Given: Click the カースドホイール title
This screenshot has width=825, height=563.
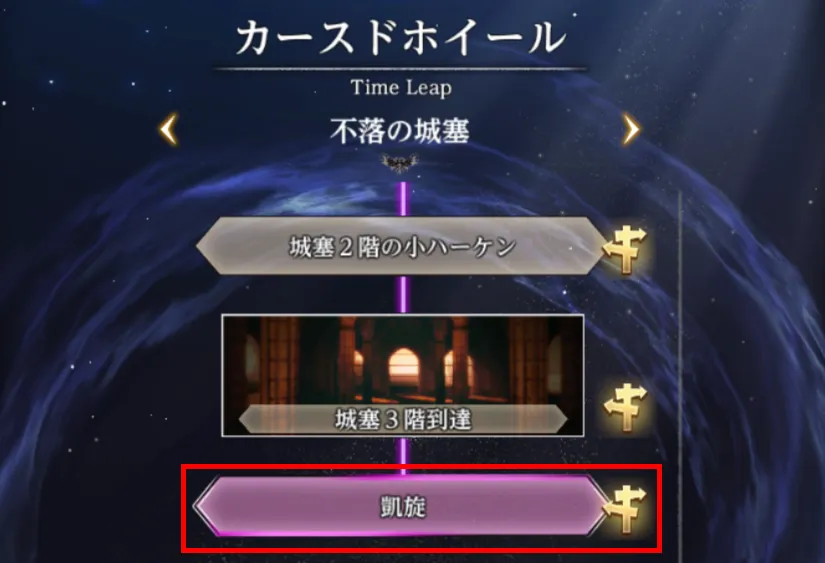Looking at the screenshot, I should [x=400, y=37].
